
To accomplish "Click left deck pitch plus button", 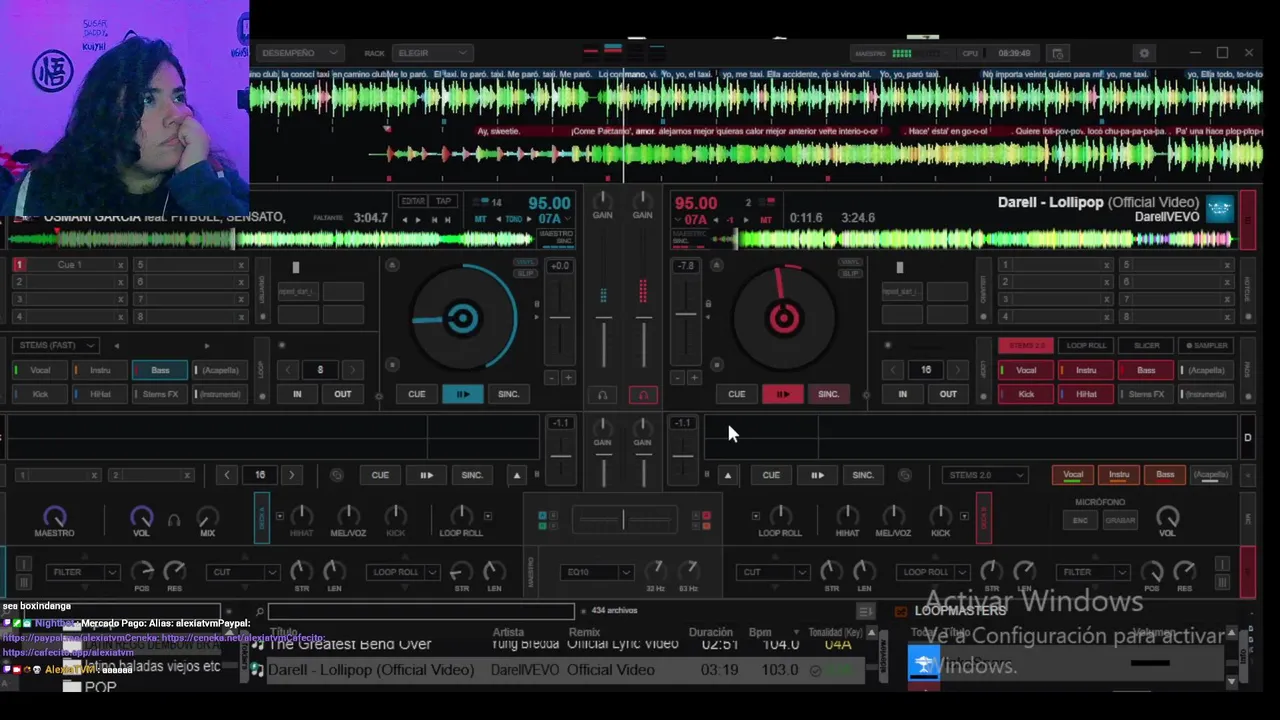I will click(x=568, y=378).
